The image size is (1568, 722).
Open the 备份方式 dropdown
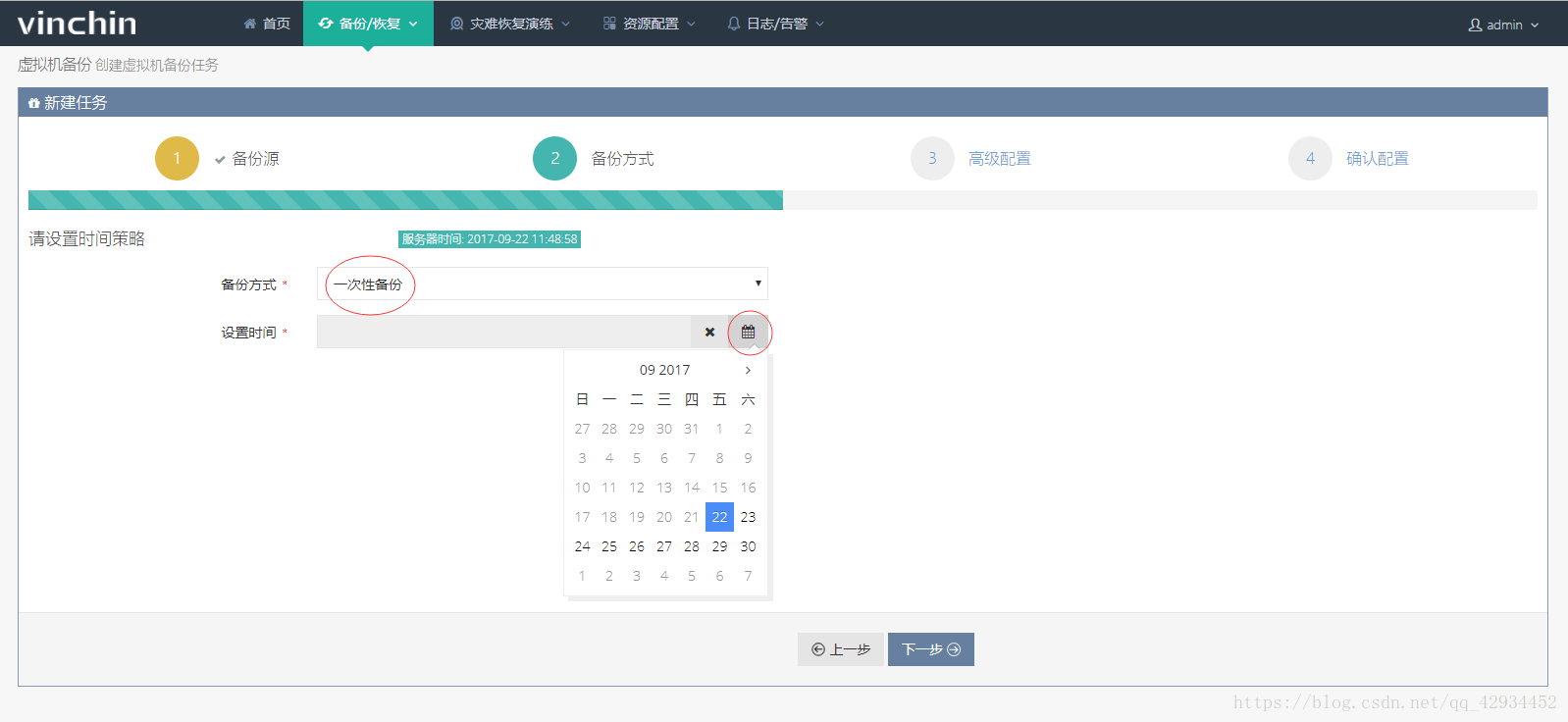(542, 284)
